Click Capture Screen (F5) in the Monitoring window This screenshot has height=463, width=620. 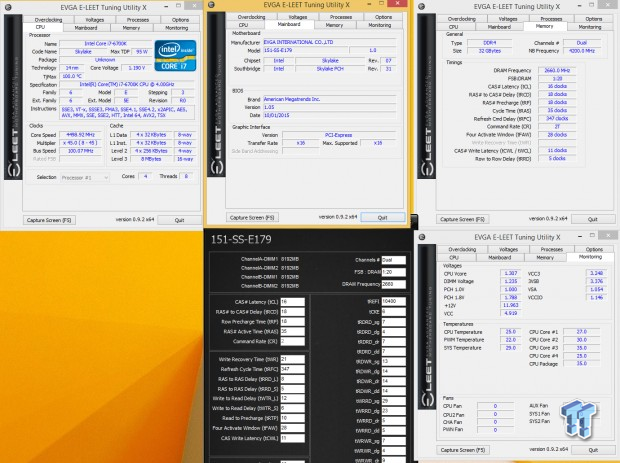click(x=463, y=450)
